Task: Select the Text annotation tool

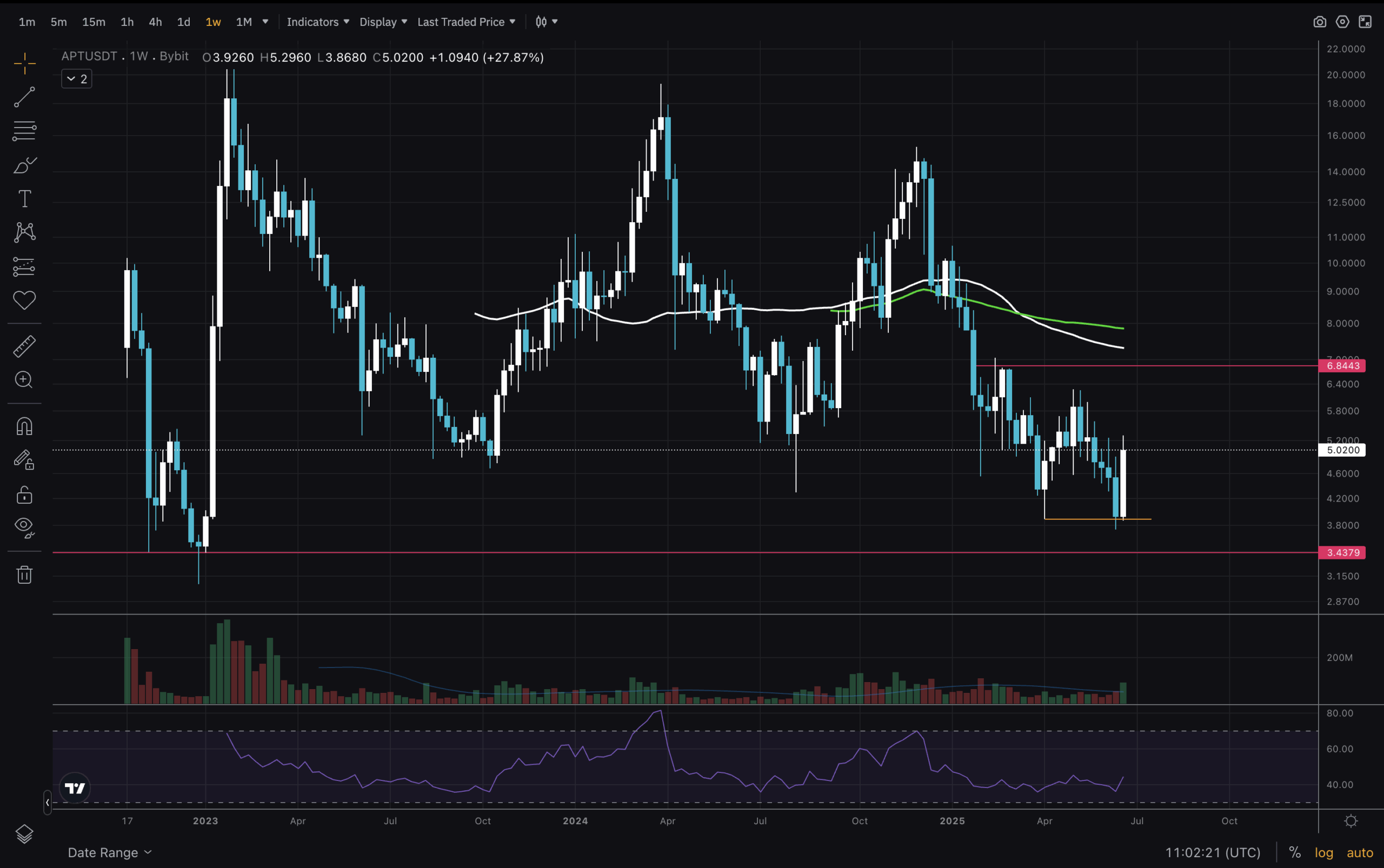Action: [24, 199]
